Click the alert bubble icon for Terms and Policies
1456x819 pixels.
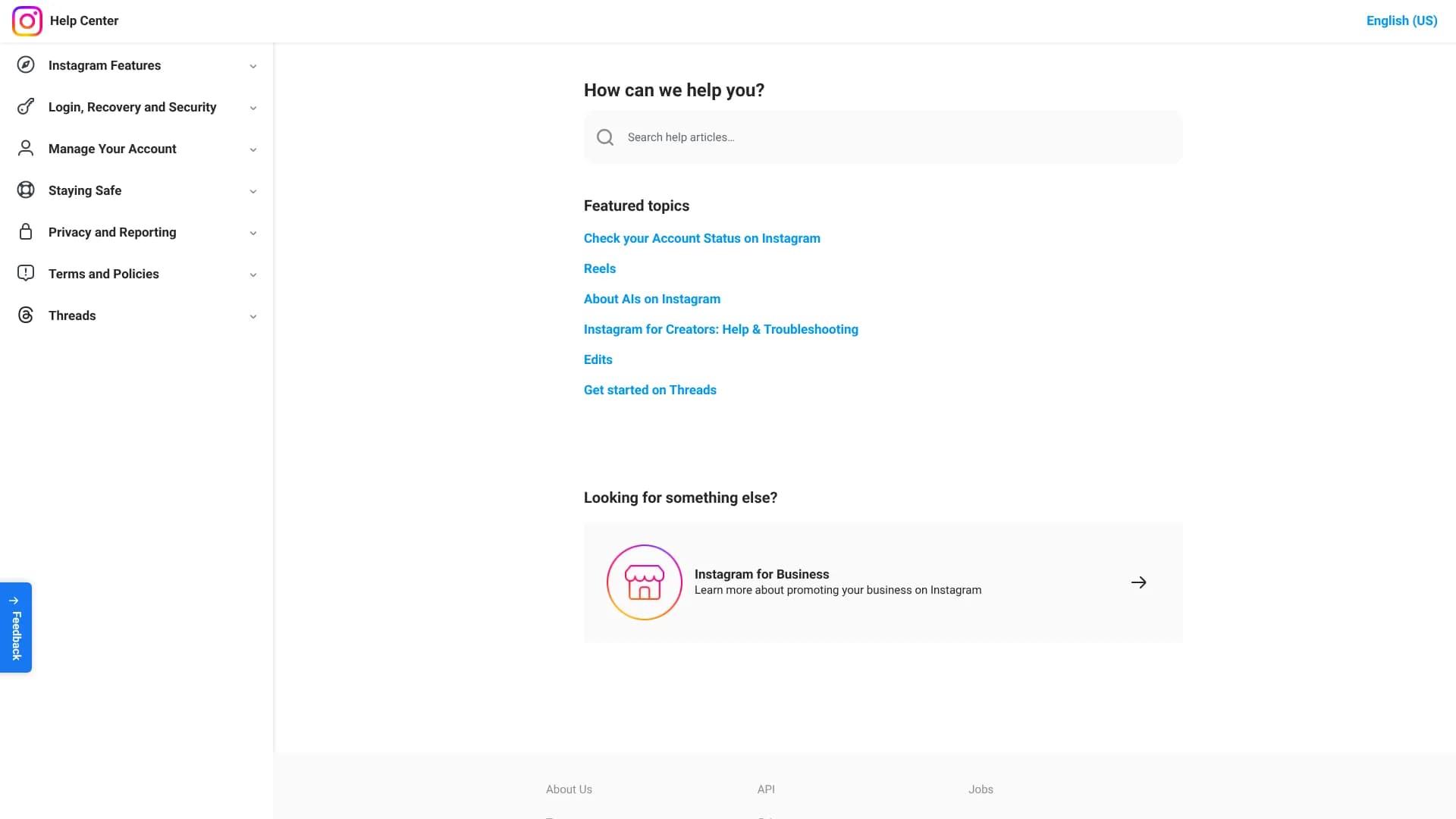click(x=26, y=274)
